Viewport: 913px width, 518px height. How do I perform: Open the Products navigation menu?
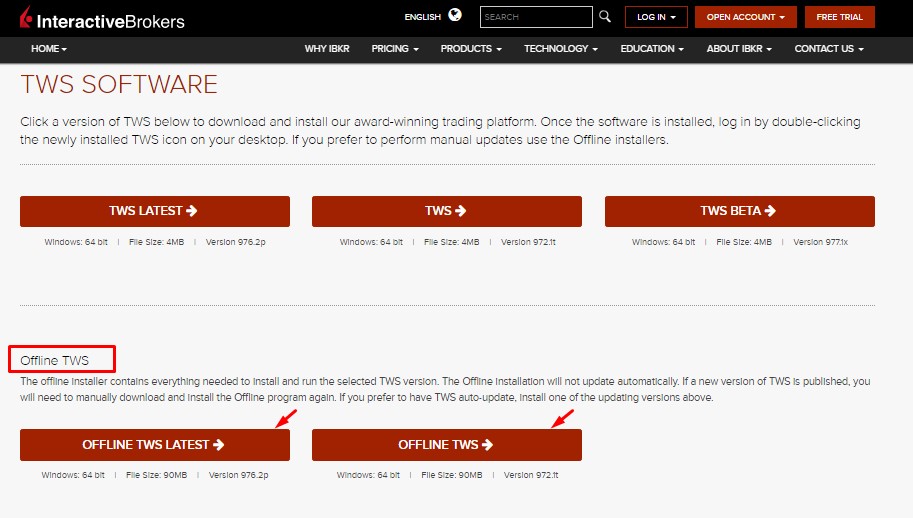pos(471,49)
